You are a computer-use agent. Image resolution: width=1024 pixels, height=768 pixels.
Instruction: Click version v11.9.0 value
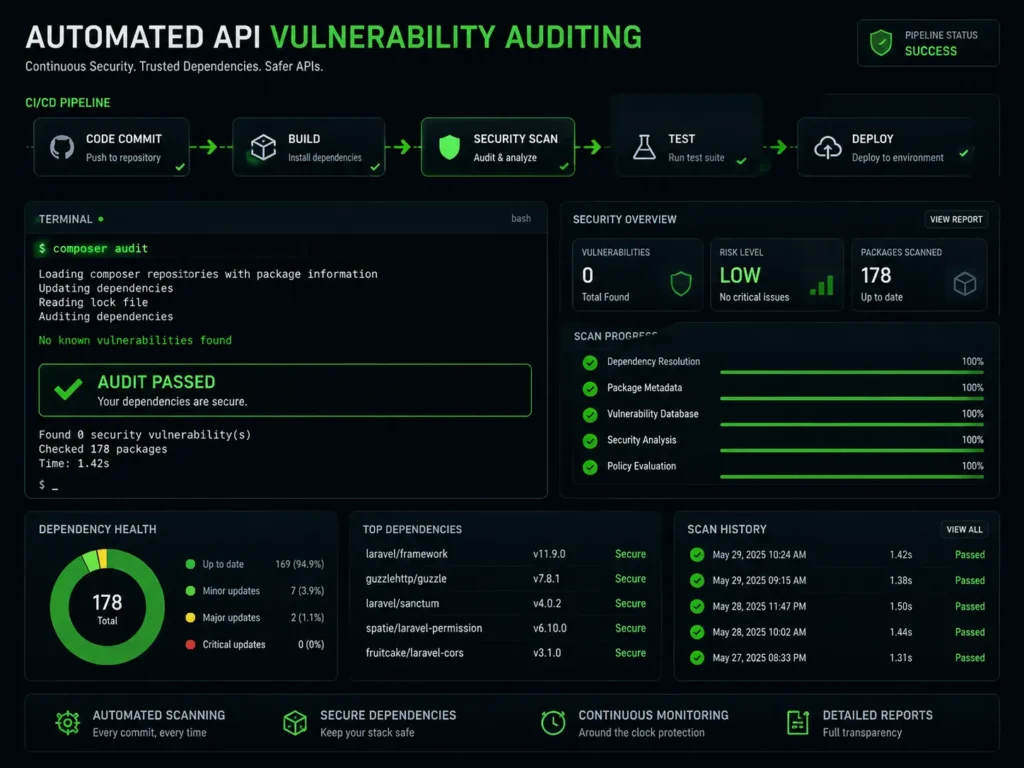coord(549,554)
